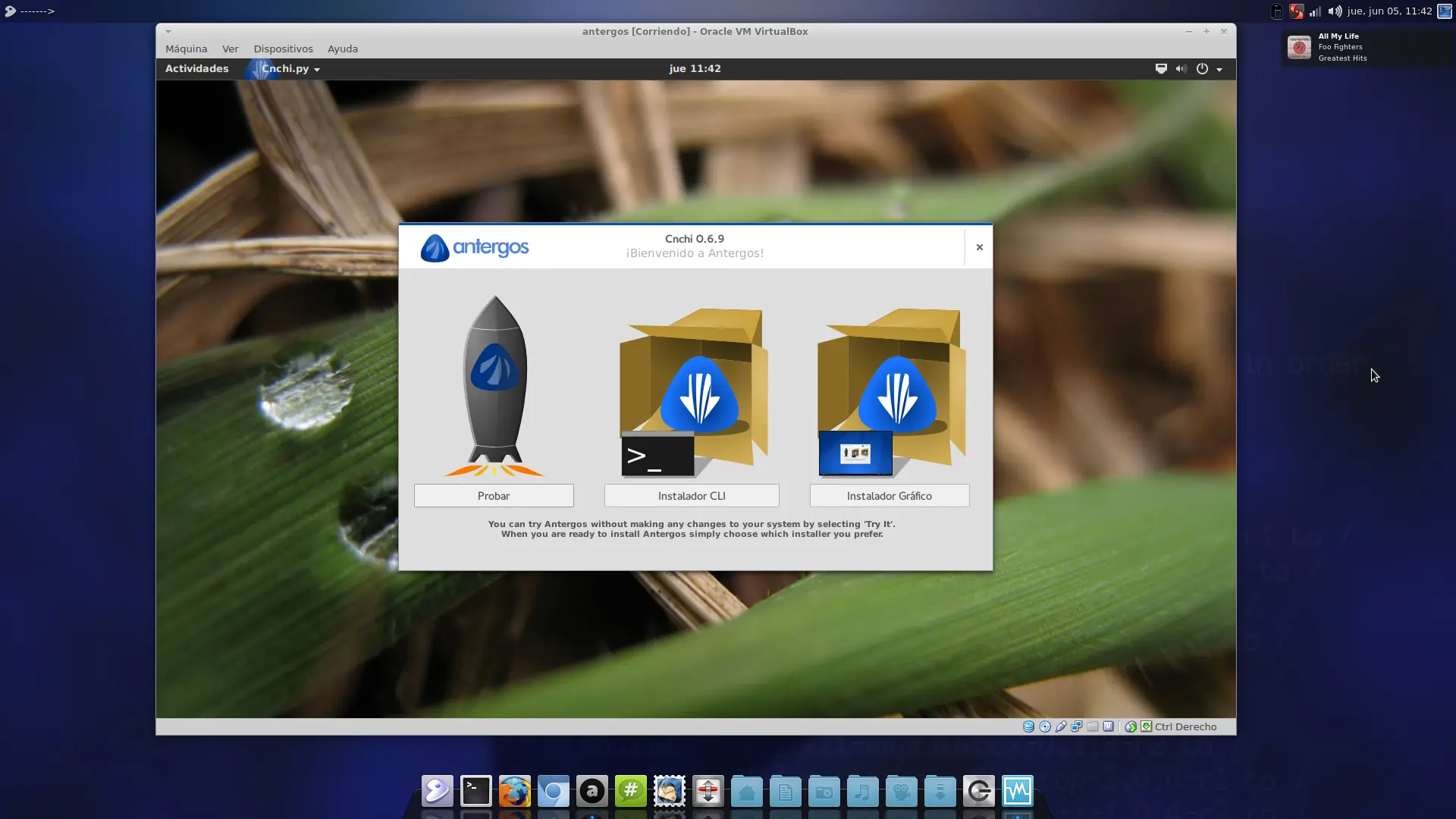Image resolution: width=1456 pixels, height=819 pixels.
Task: Open the Home folder in dock
Action: (x=747, y=791)
